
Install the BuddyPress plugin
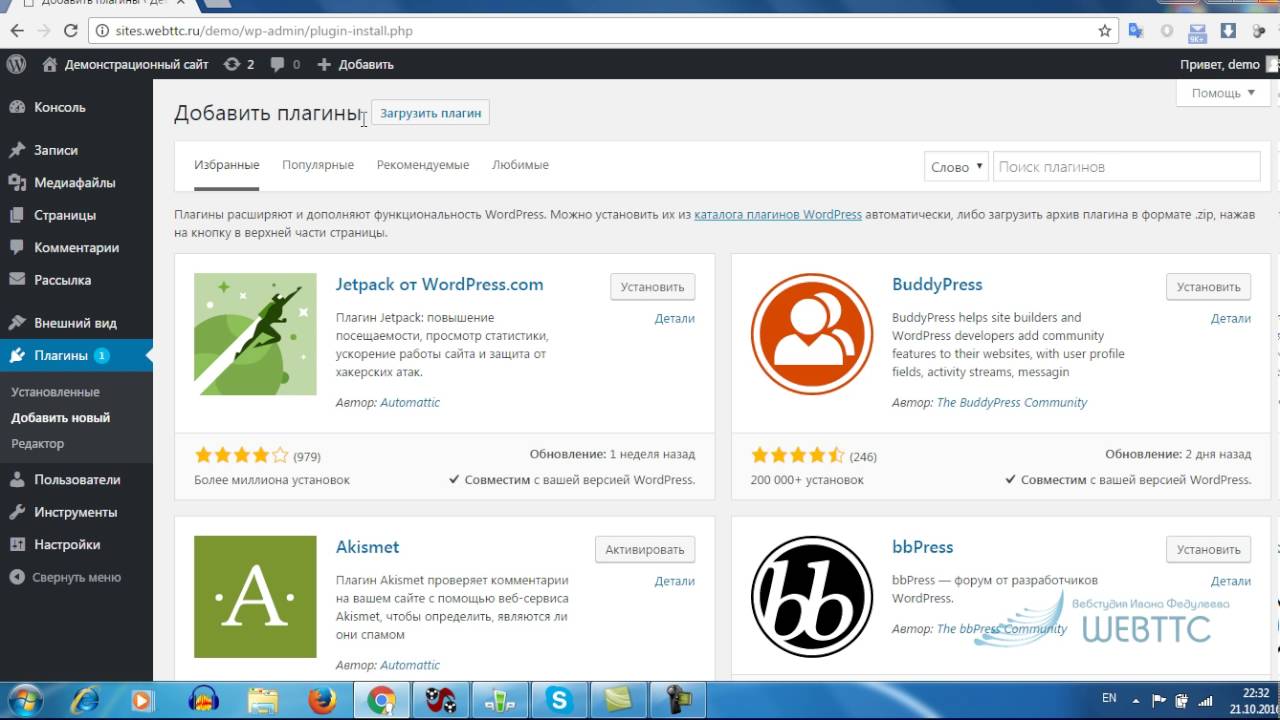tap(1208, 287)
